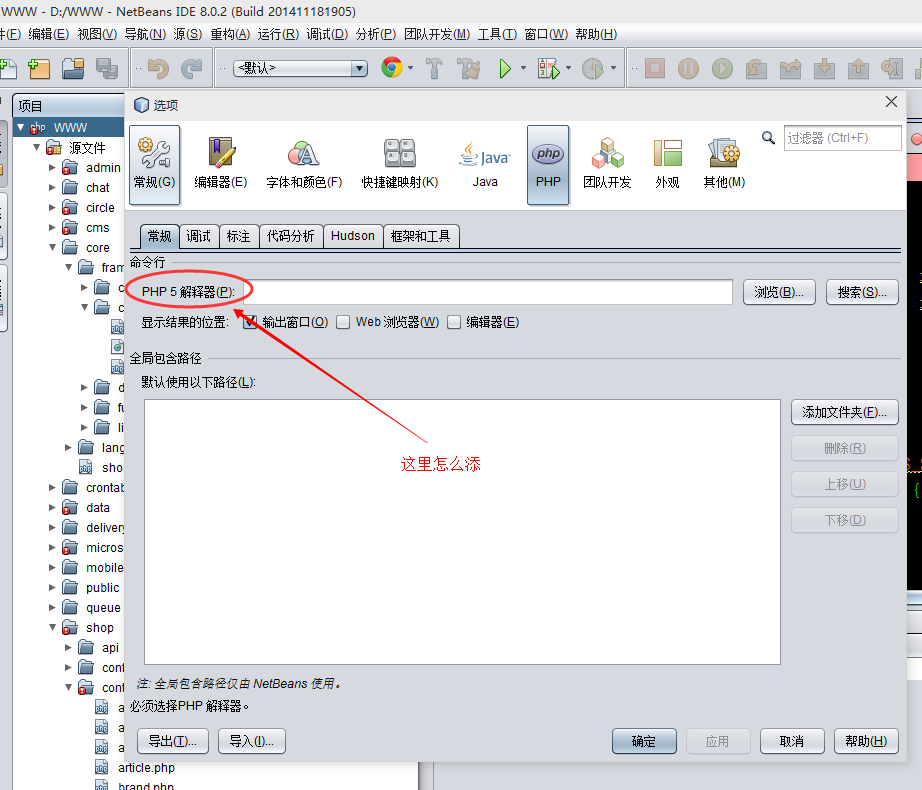Click into the PHP 5 解释器 path field
This screenshot has width=922, height=790.
point(488,292)
